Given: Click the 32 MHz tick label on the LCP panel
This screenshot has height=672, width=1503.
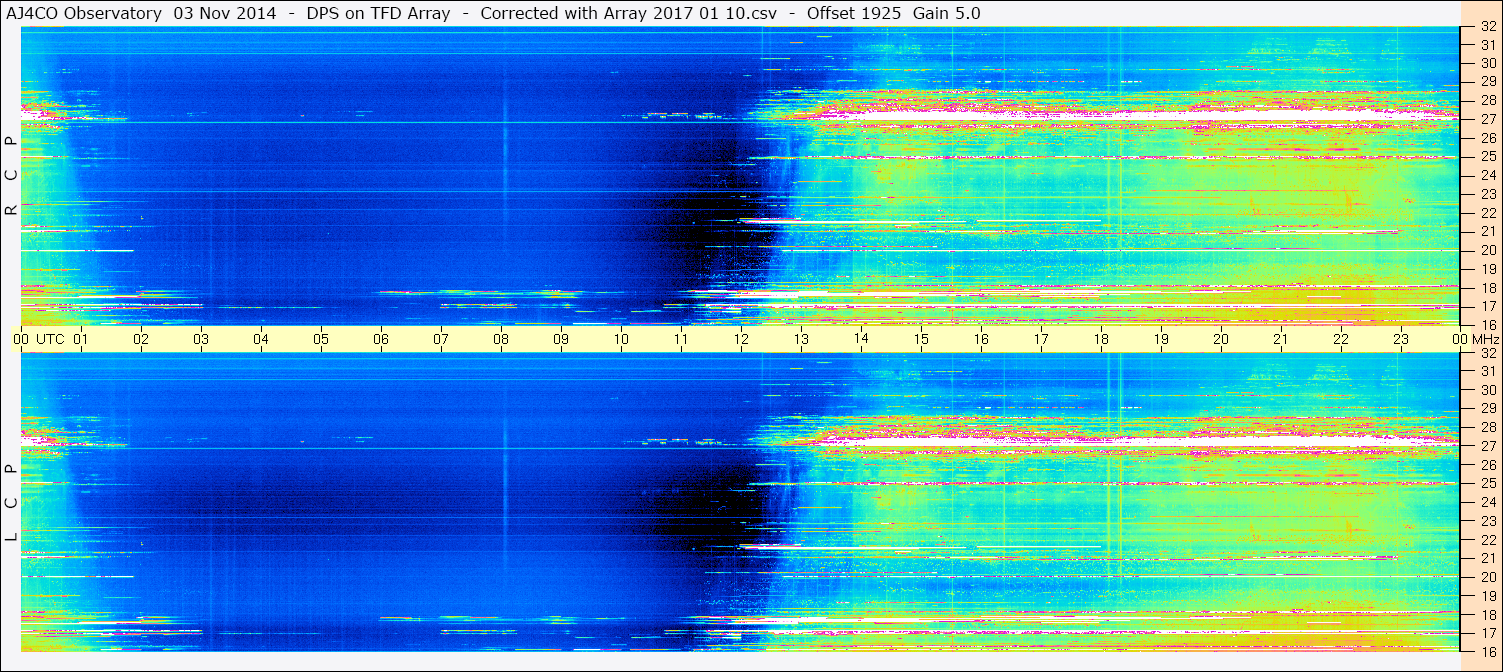Looking at the screenshot, I should [1487, 353].
